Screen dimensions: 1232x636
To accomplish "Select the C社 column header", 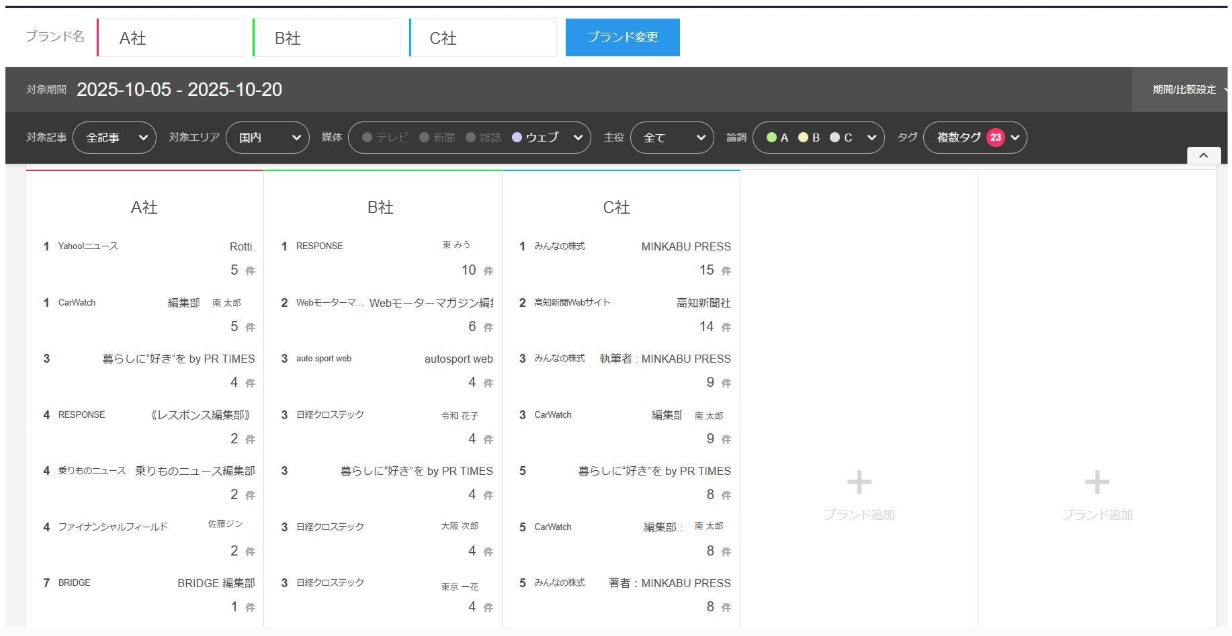I will [x=616, y=208].
